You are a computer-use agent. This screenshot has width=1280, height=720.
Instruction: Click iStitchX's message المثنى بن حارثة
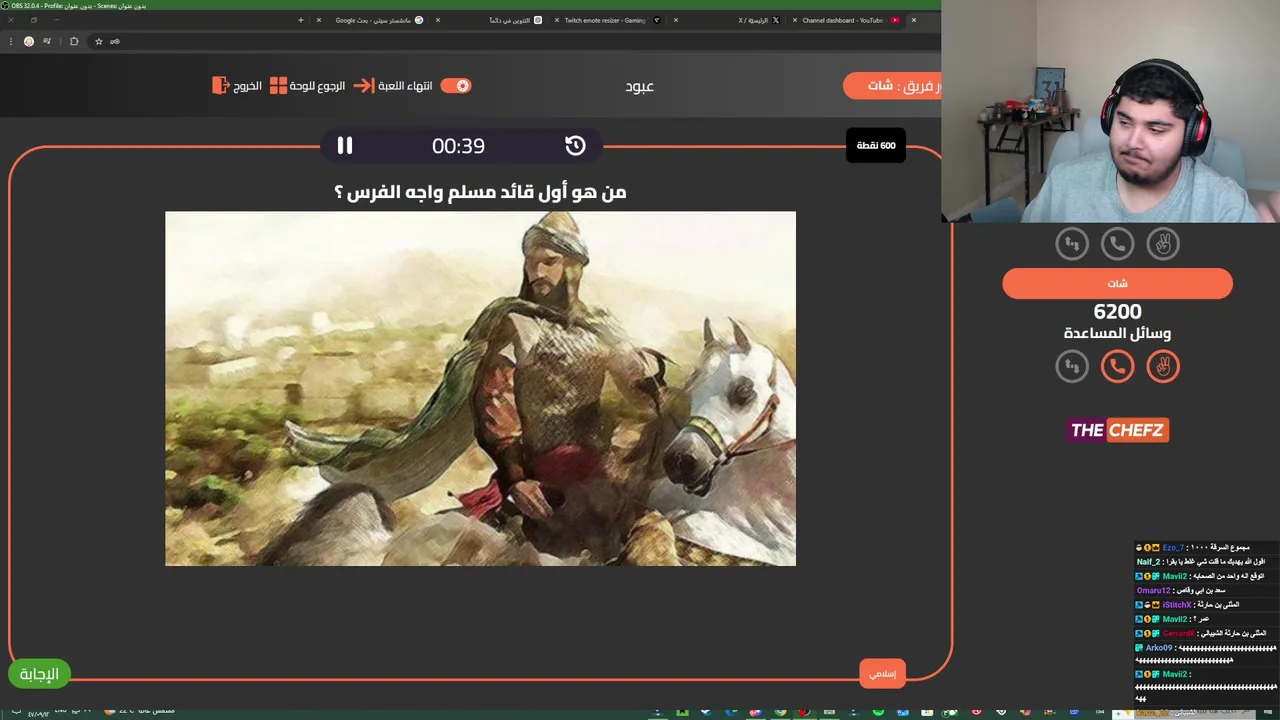click(x=1220, y=605)
